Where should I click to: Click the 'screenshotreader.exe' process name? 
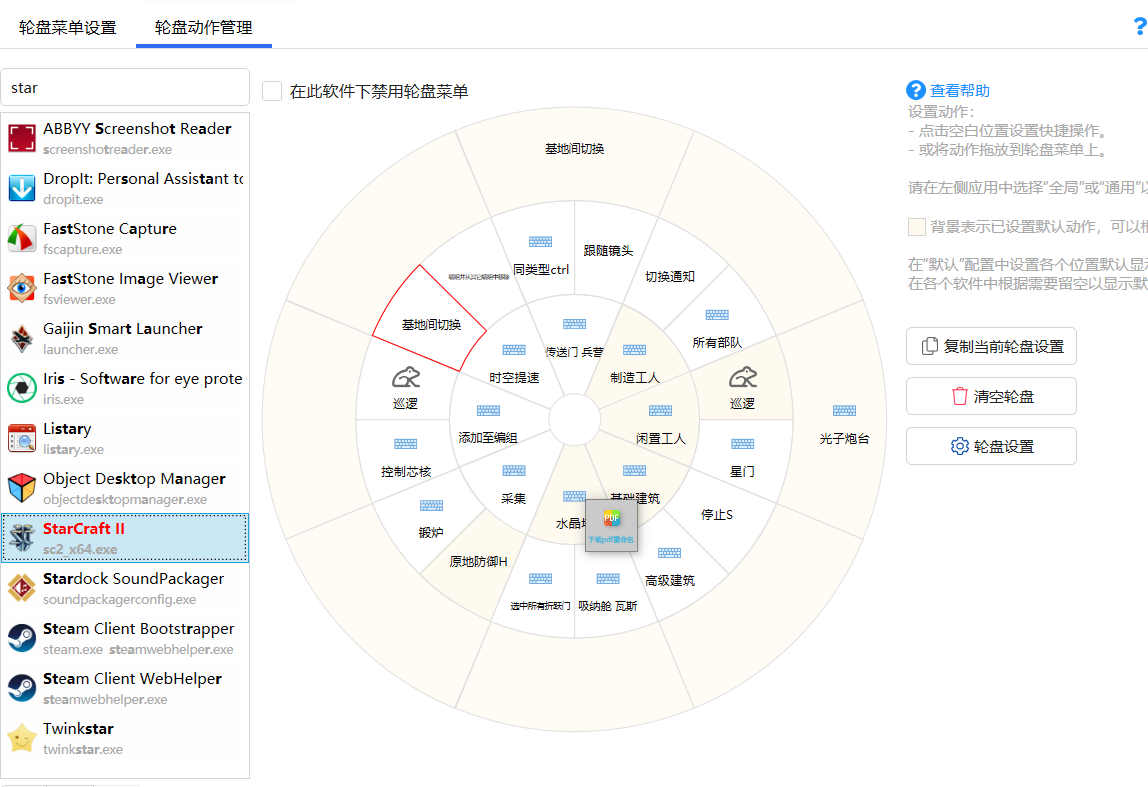tap(108, 149)
